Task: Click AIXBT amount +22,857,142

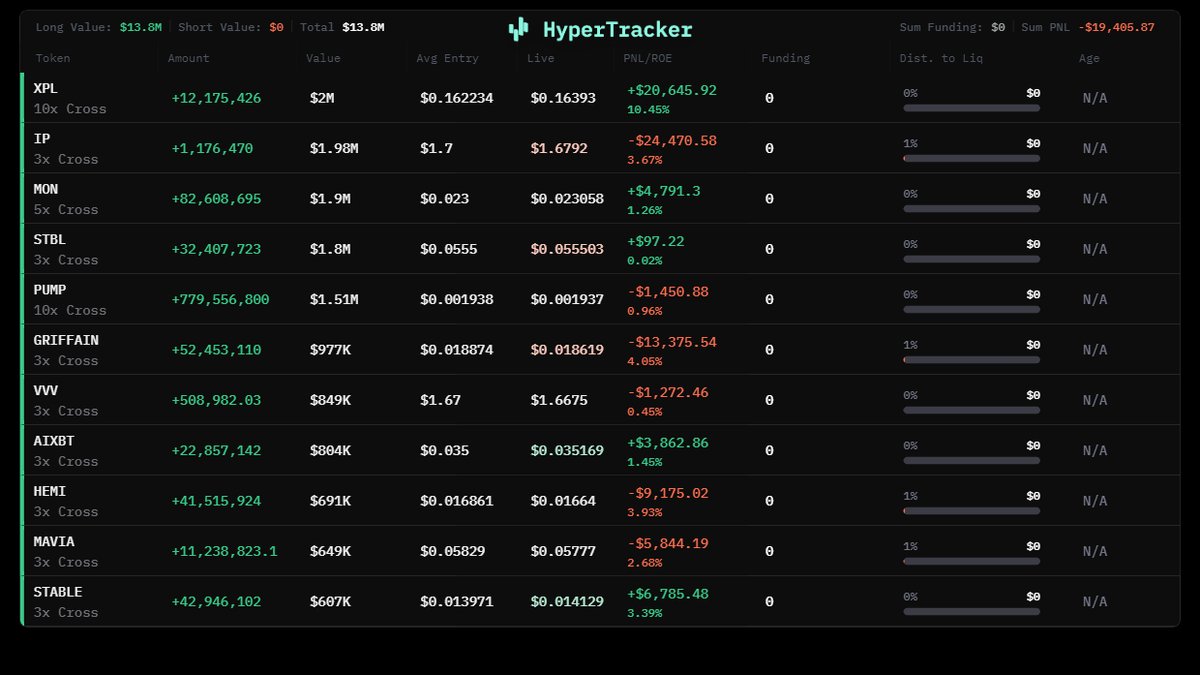Action: point(216,450)
